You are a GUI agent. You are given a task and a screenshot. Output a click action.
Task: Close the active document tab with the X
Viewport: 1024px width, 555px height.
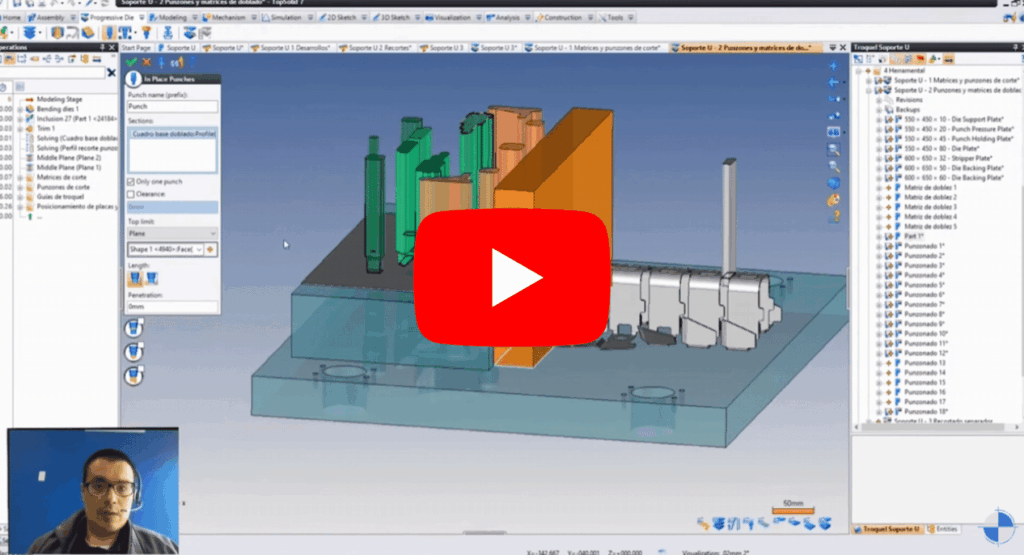tap(842, 48)
